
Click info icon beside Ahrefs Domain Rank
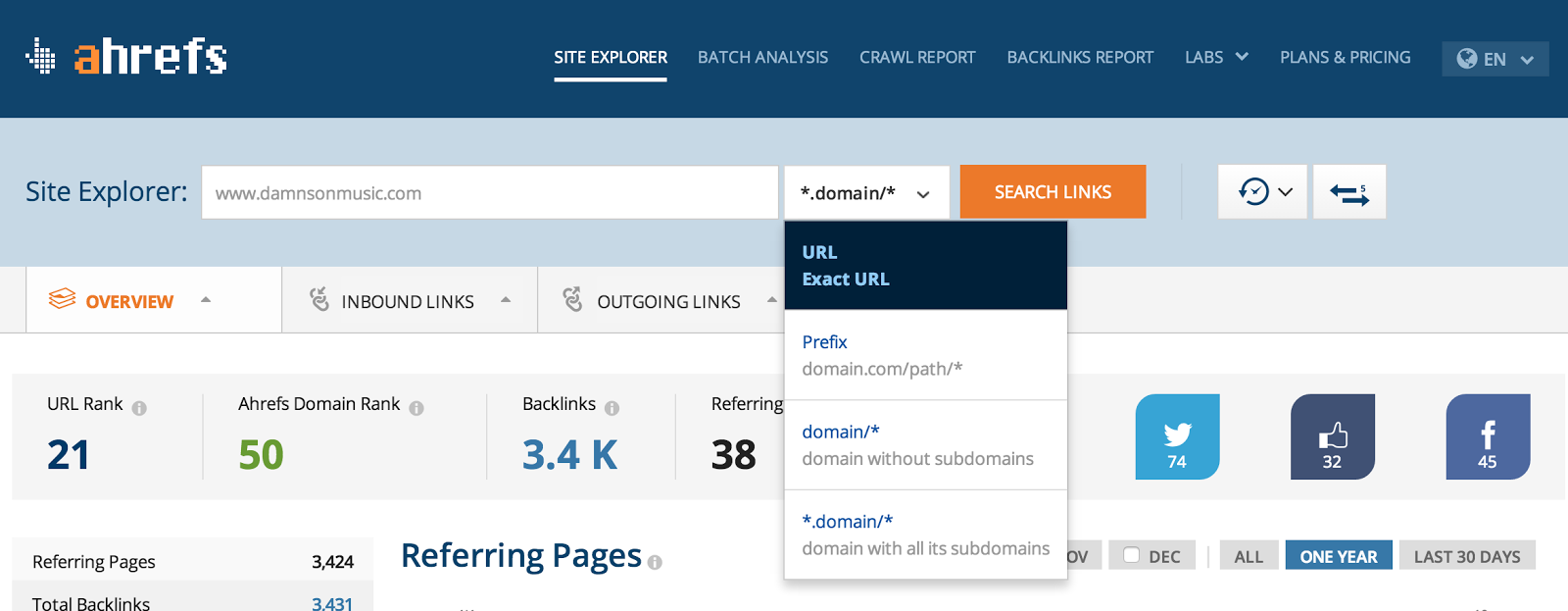pyautogui.click(x=416, y=408)
